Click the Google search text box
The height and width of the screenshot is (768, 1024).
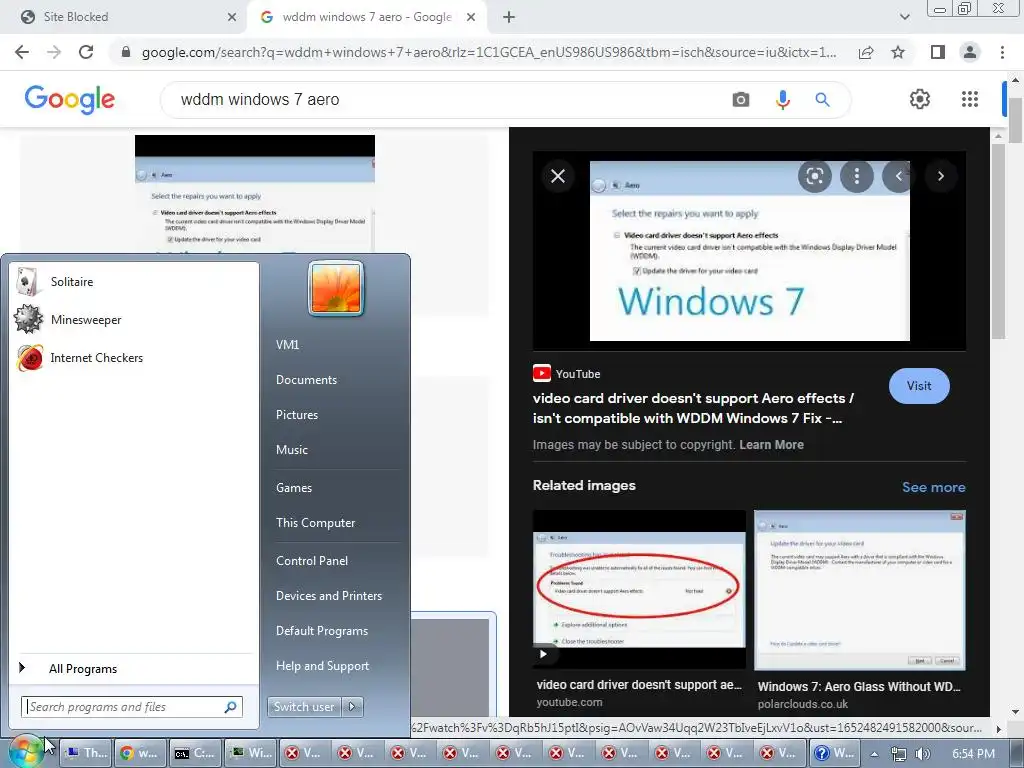point(444,99)
